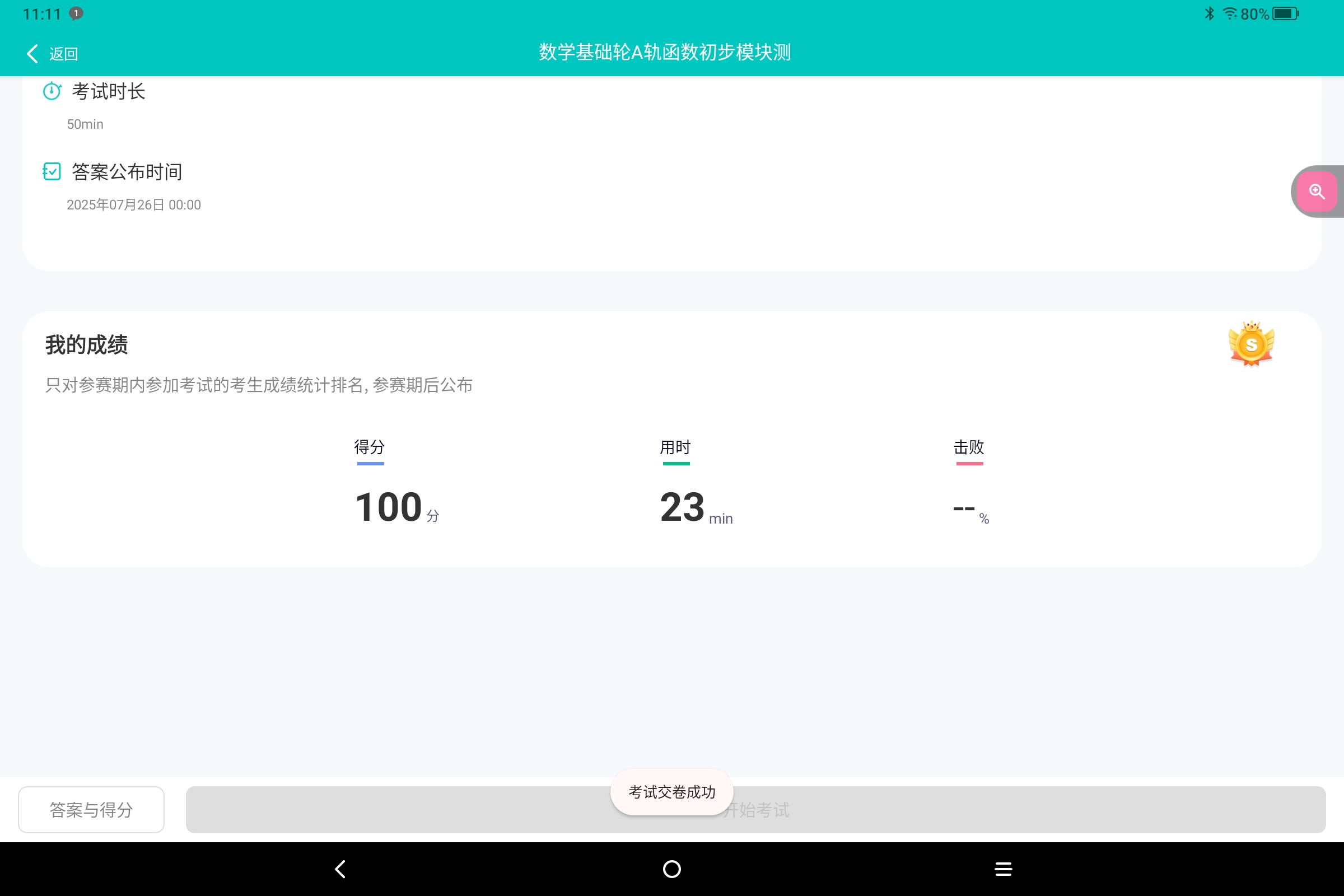Tap the 用时 label
The image size is (1344, 896).
[675, 447]
